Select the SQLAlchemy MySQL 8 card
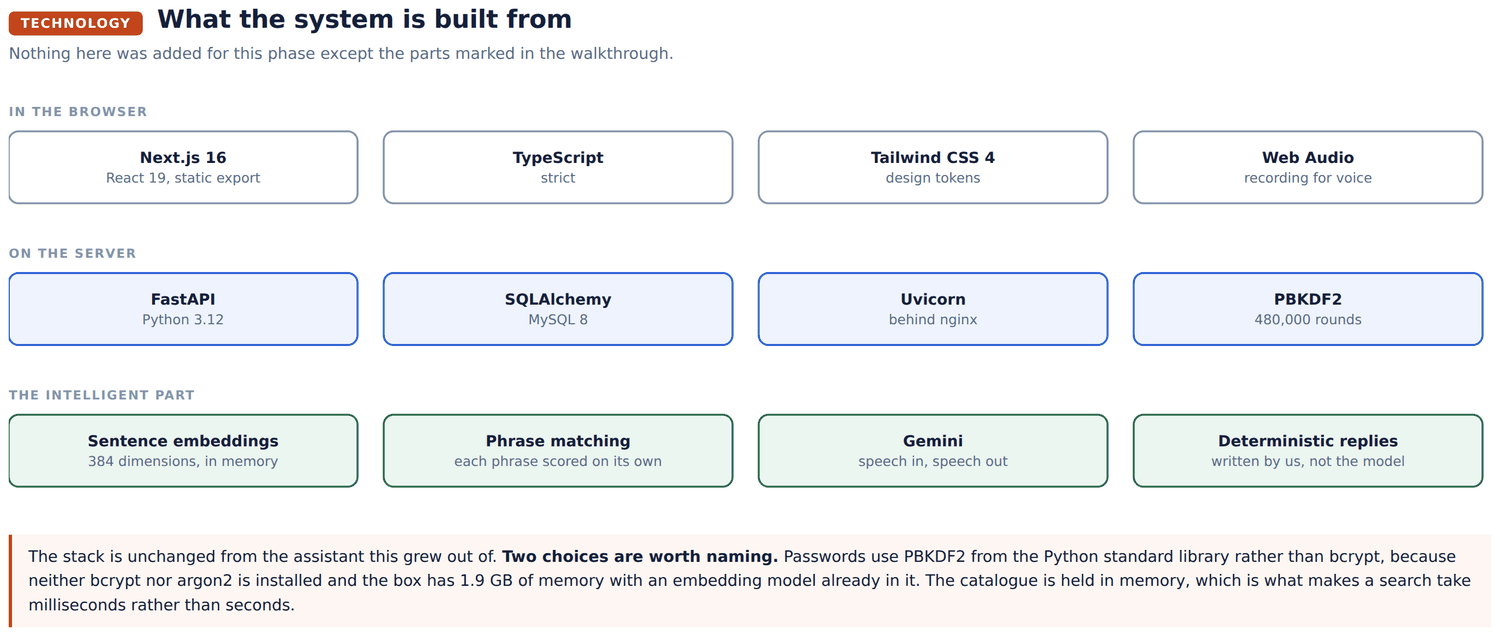This screenshot has width=1500, height=636. [558, 309]
